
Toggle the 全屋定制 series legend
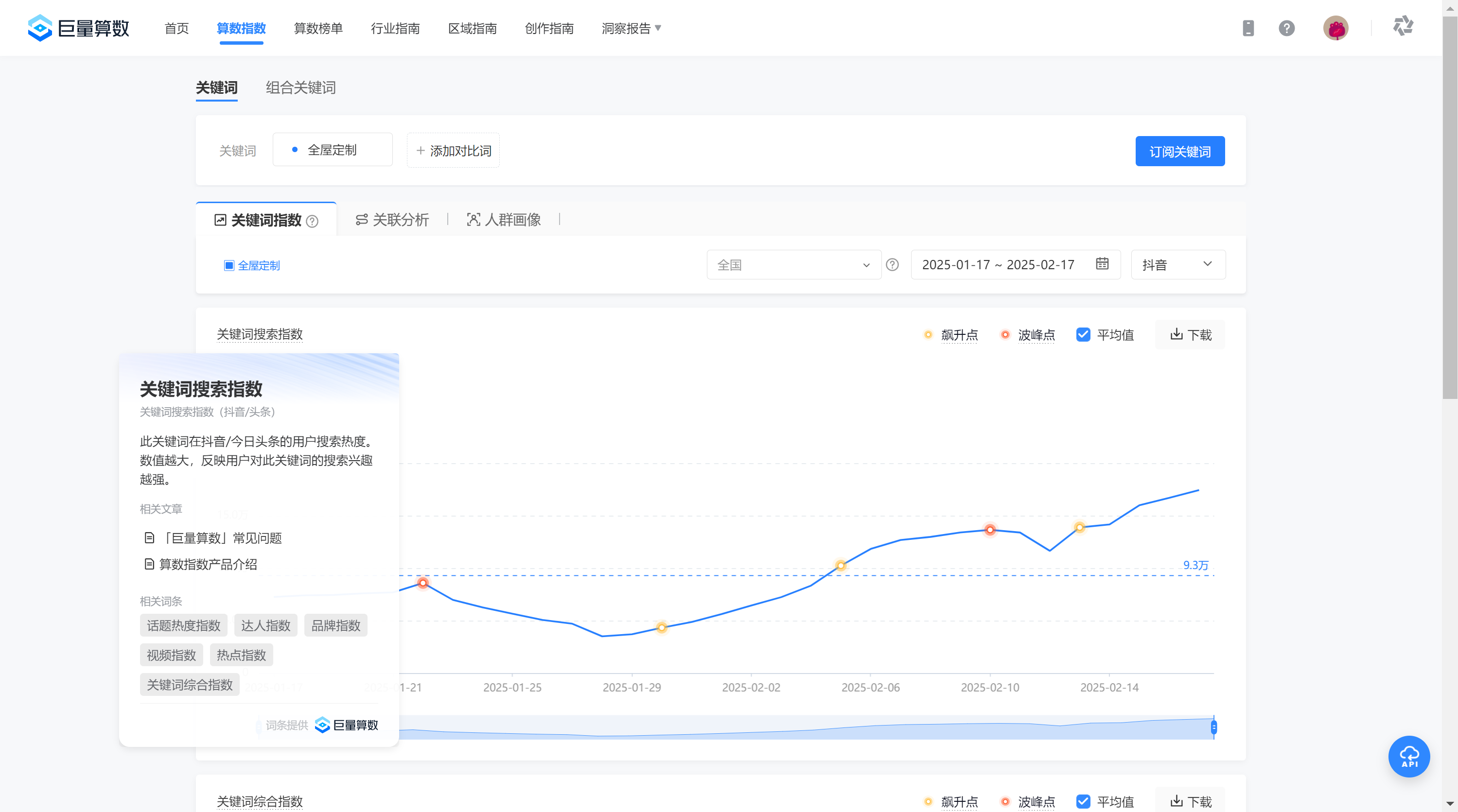pos(252,265)
